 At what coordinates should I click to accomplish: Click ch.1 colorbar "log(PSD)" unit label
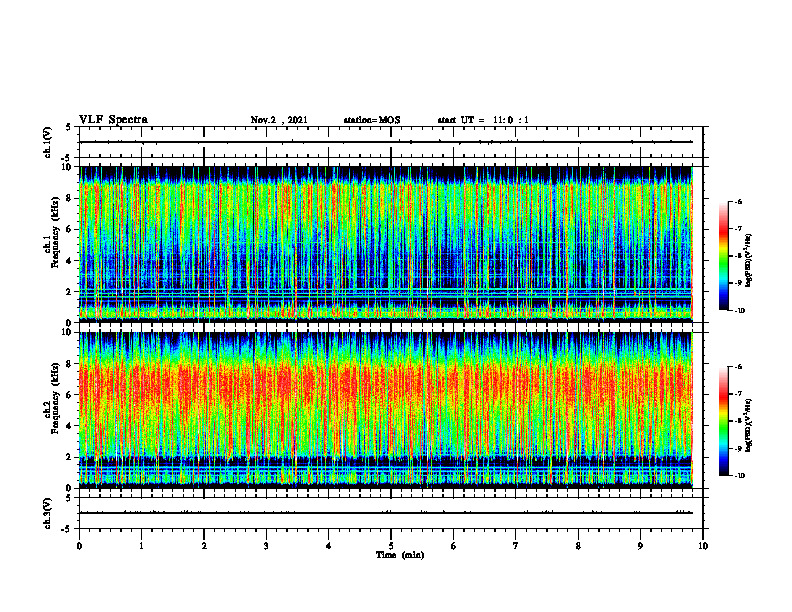point(750,261)
